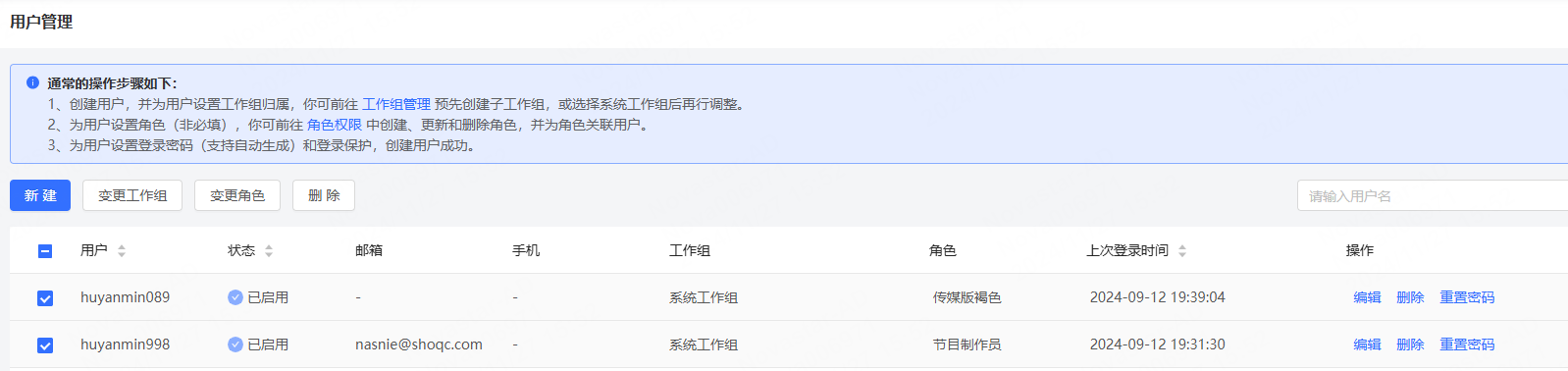The height and width of the screenshot is (371, 1568).
Task: Click enabled status icon for huyanmin998
Action: coord(235,344)
